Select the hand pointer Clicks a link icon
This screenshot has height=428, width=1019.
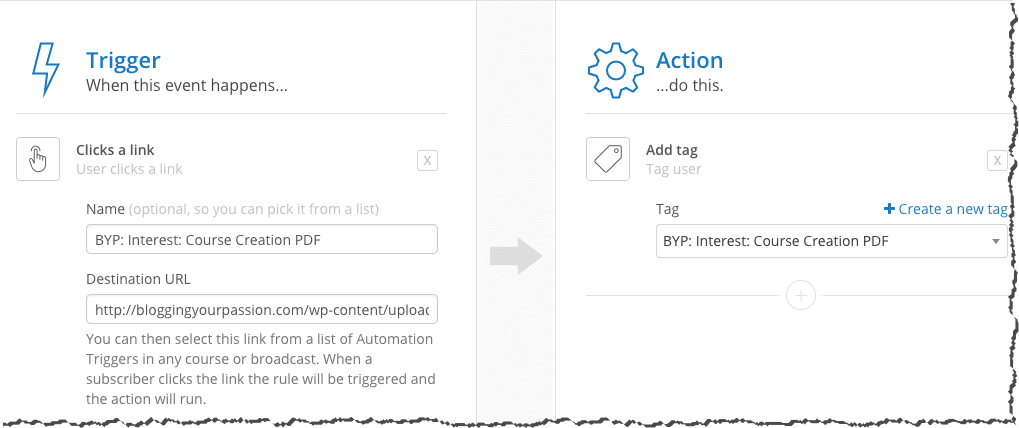(x=38, y=159)
